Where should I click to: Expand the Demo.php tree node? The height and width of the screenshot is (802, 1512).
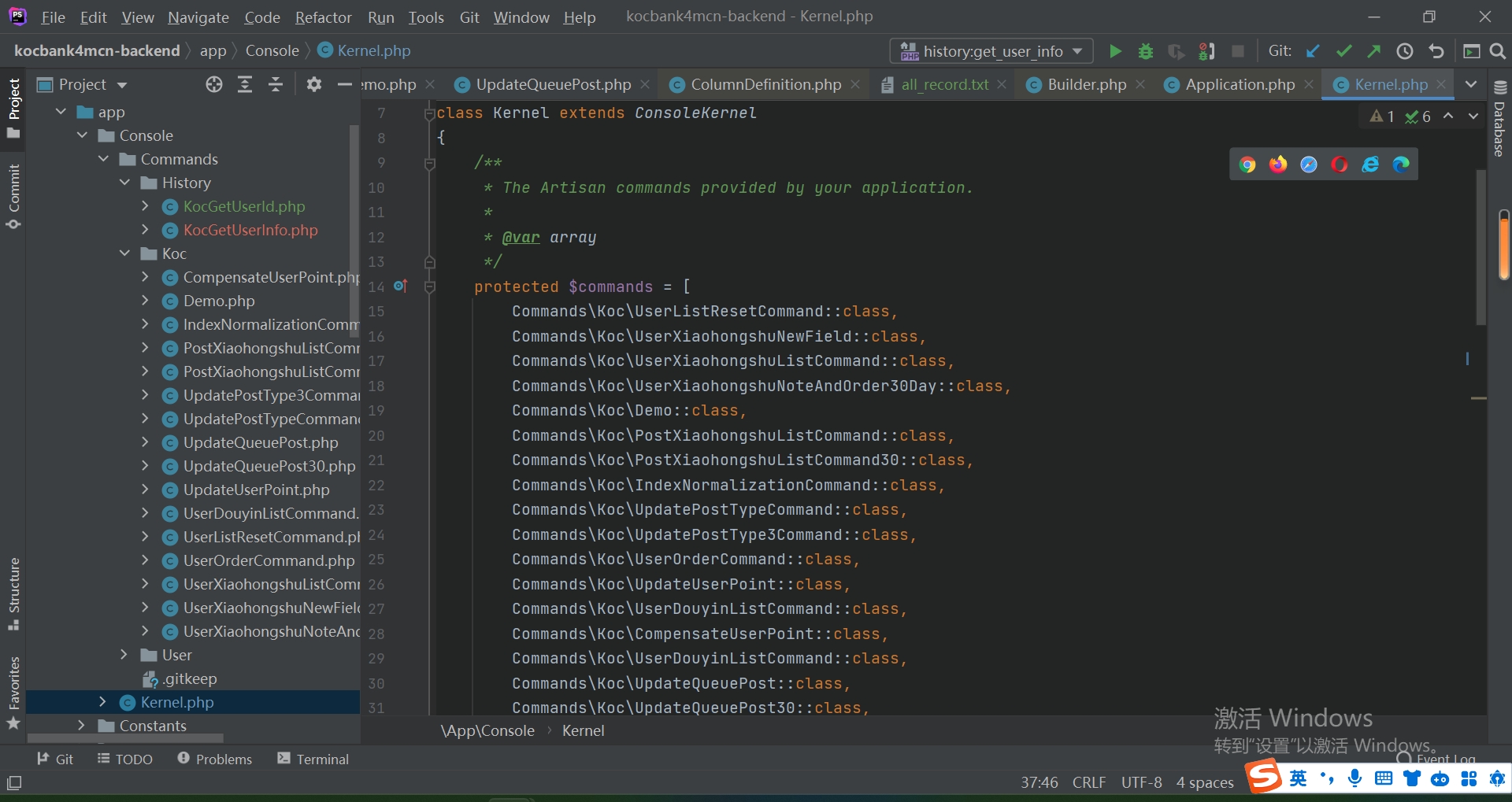tap(145, 301)
